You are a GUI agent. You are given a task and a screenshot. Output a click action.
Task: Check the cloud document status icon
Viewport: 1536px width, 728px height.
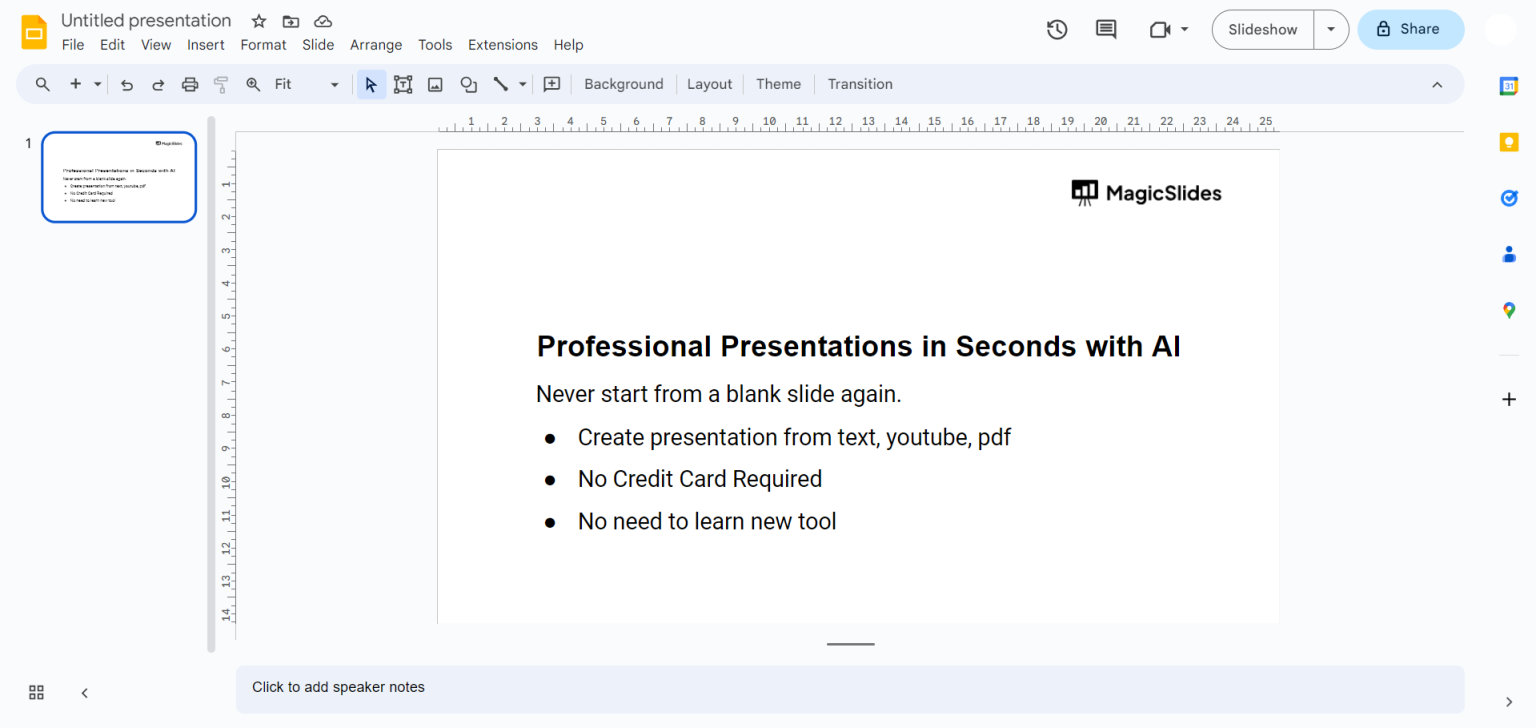[323, 21]
